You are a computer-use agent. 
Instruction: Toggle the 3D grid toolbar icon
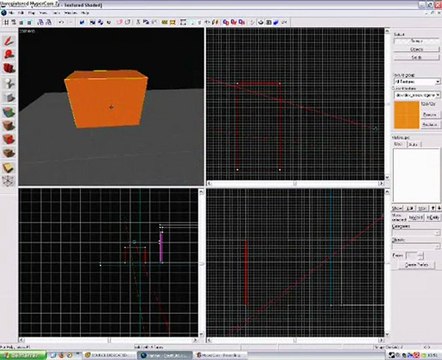[x=14, y=22]
